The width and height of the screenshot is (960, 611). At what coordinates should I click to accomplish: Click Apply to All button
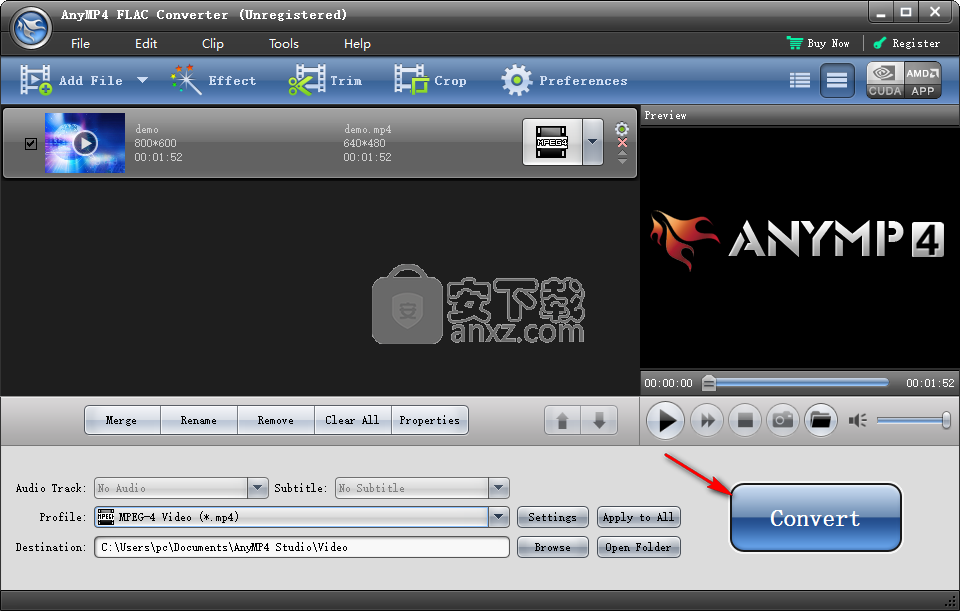click(639, 517)
